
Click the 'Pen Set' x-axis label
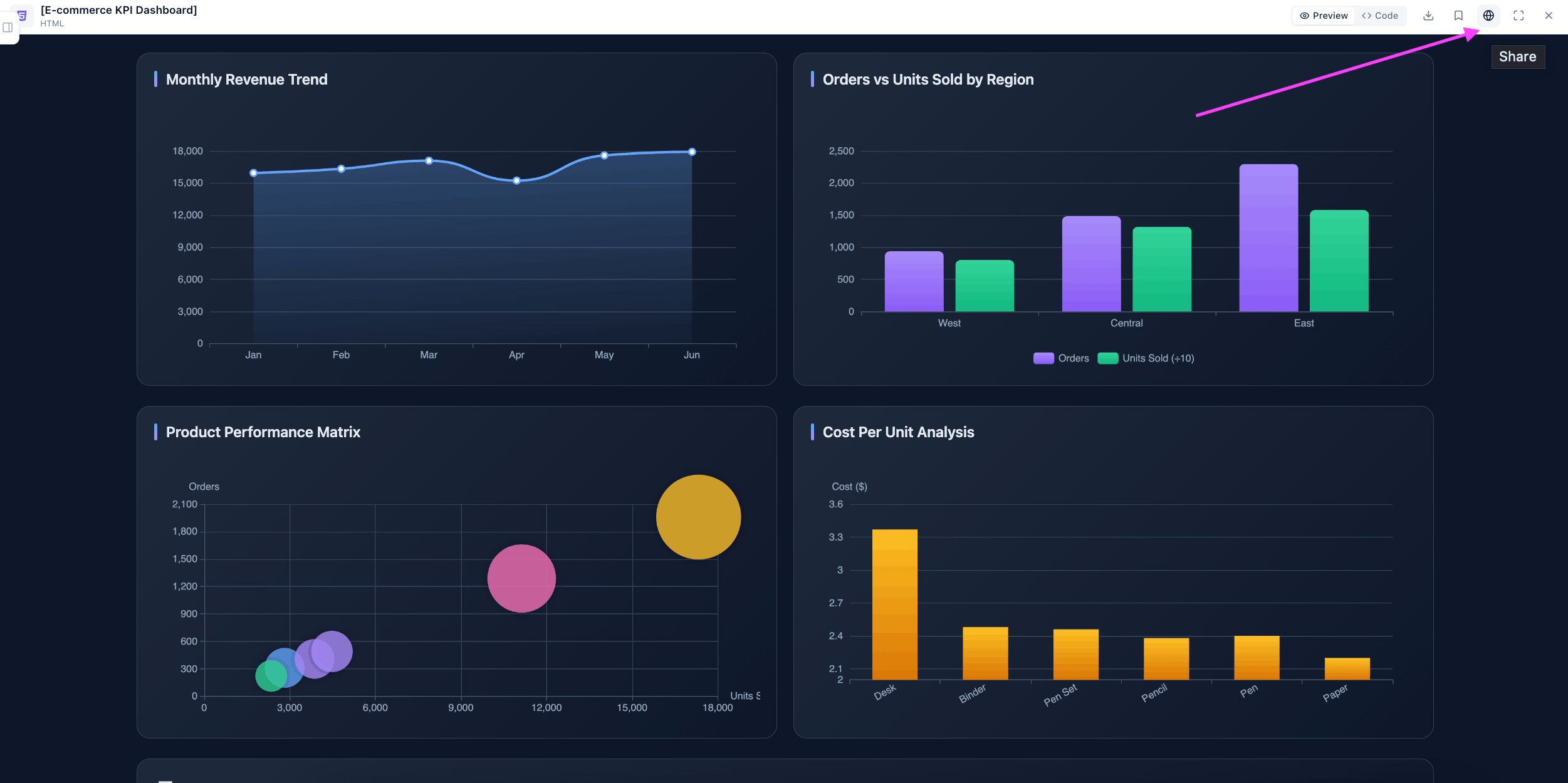[x=1060, y=695]
